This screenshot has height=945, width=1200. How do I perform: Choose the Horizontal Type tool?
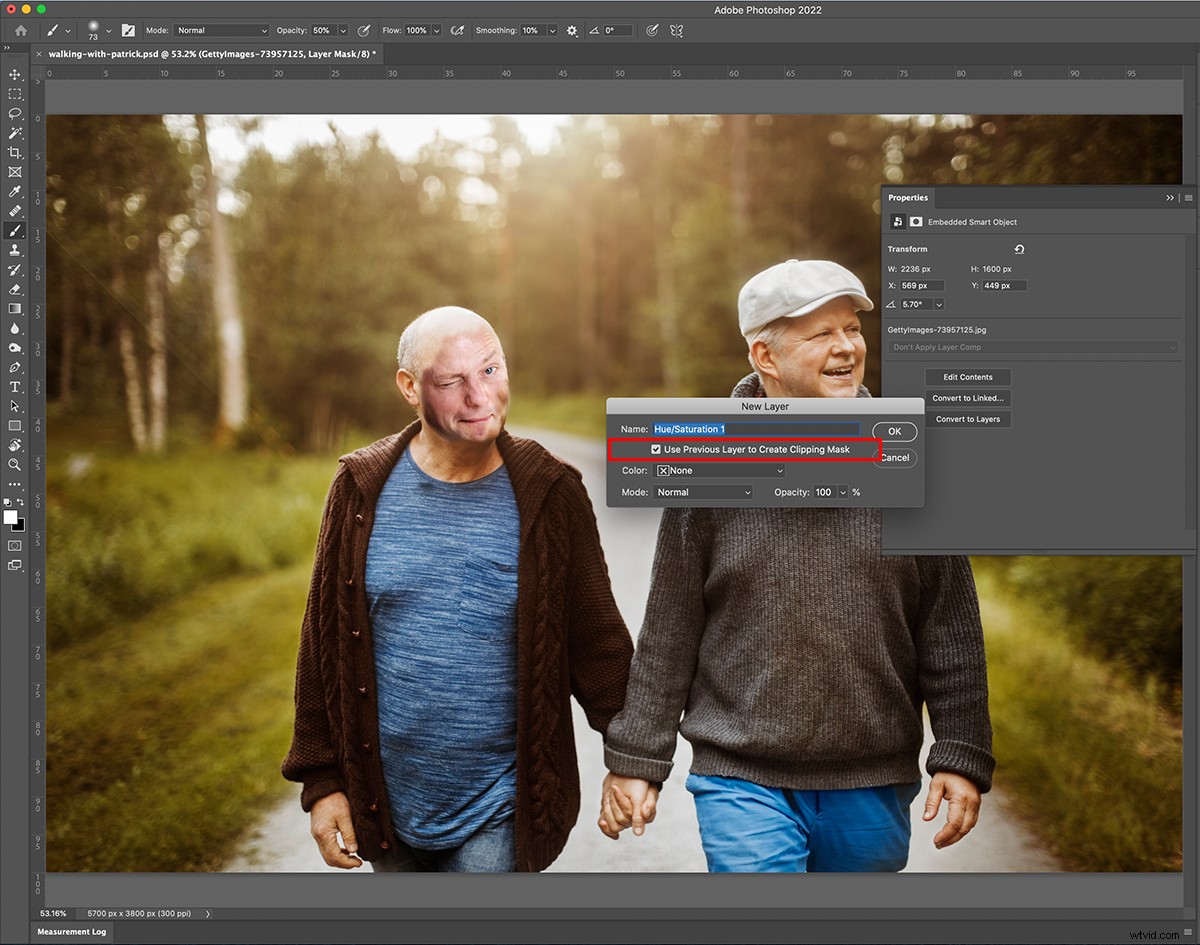point(15,386)
